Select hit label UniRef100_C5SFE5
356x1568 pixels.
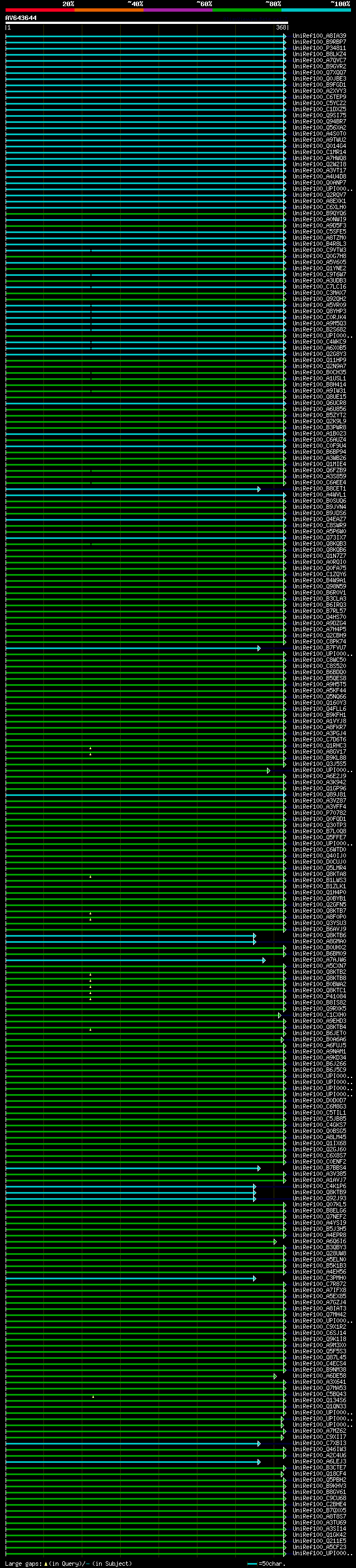(x=319, y=232)
